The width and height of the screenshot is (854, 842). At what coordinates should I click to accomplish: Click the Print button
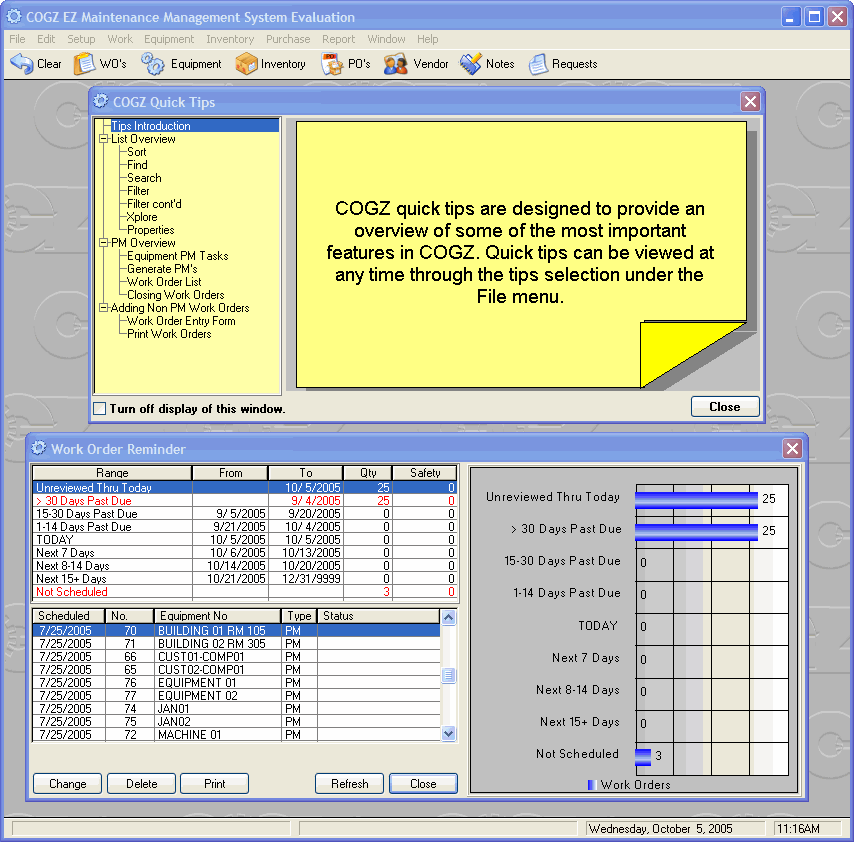point(215,784)
